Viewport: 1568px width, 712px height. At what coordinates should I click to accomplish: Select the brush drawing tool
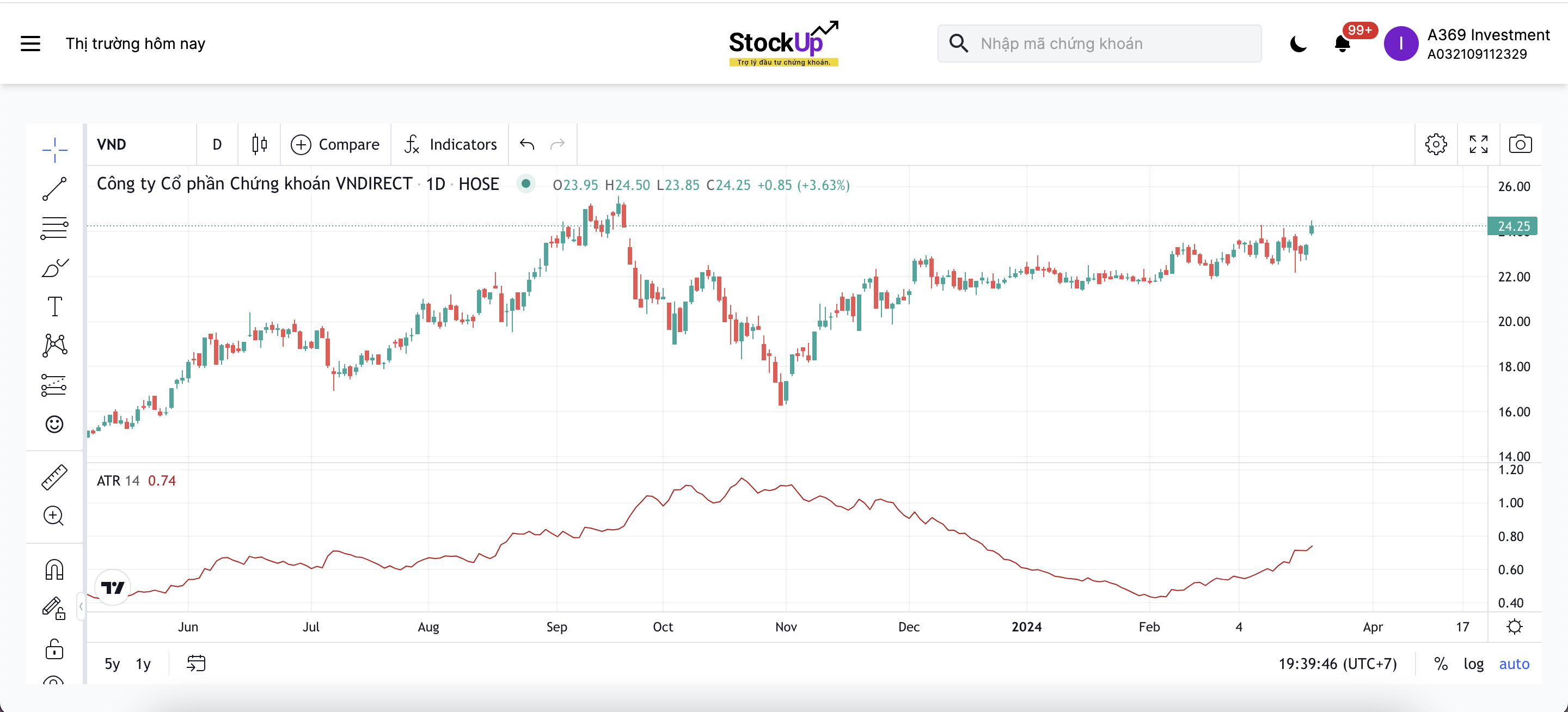click(55, 268)
